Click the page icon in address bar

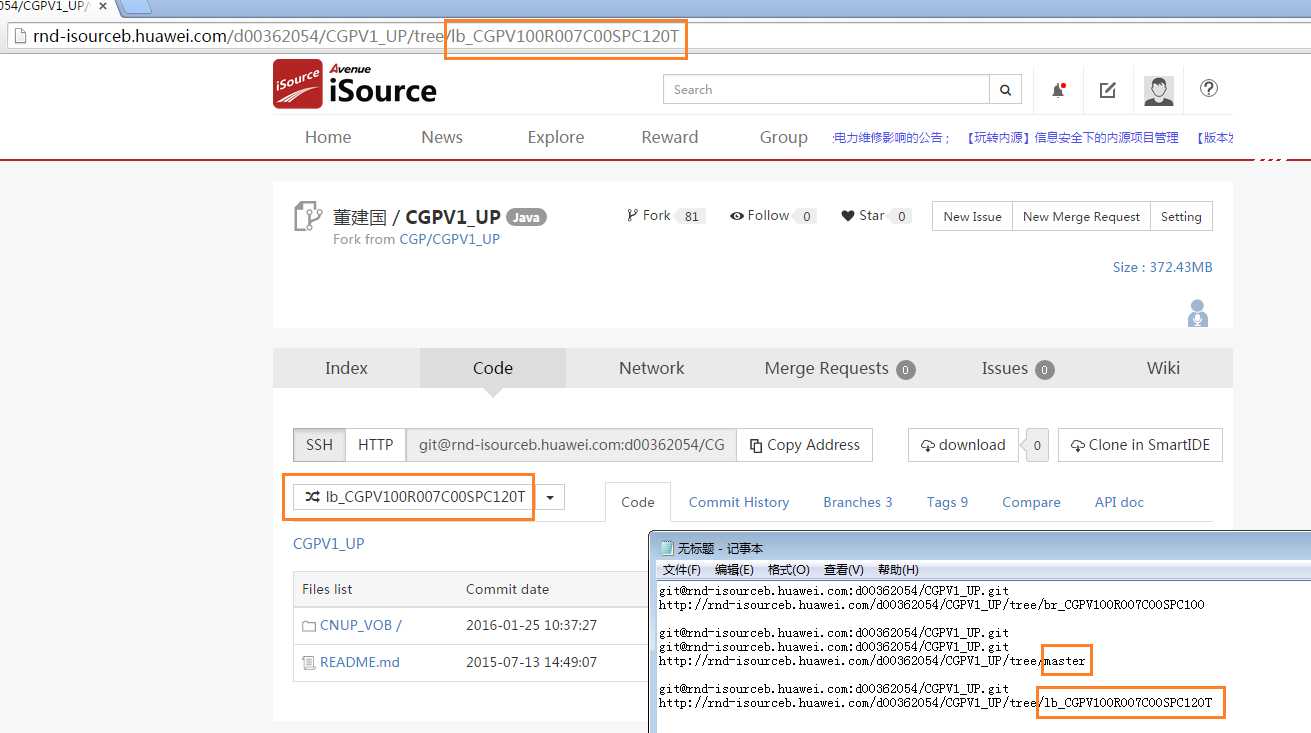coord(18,37)
